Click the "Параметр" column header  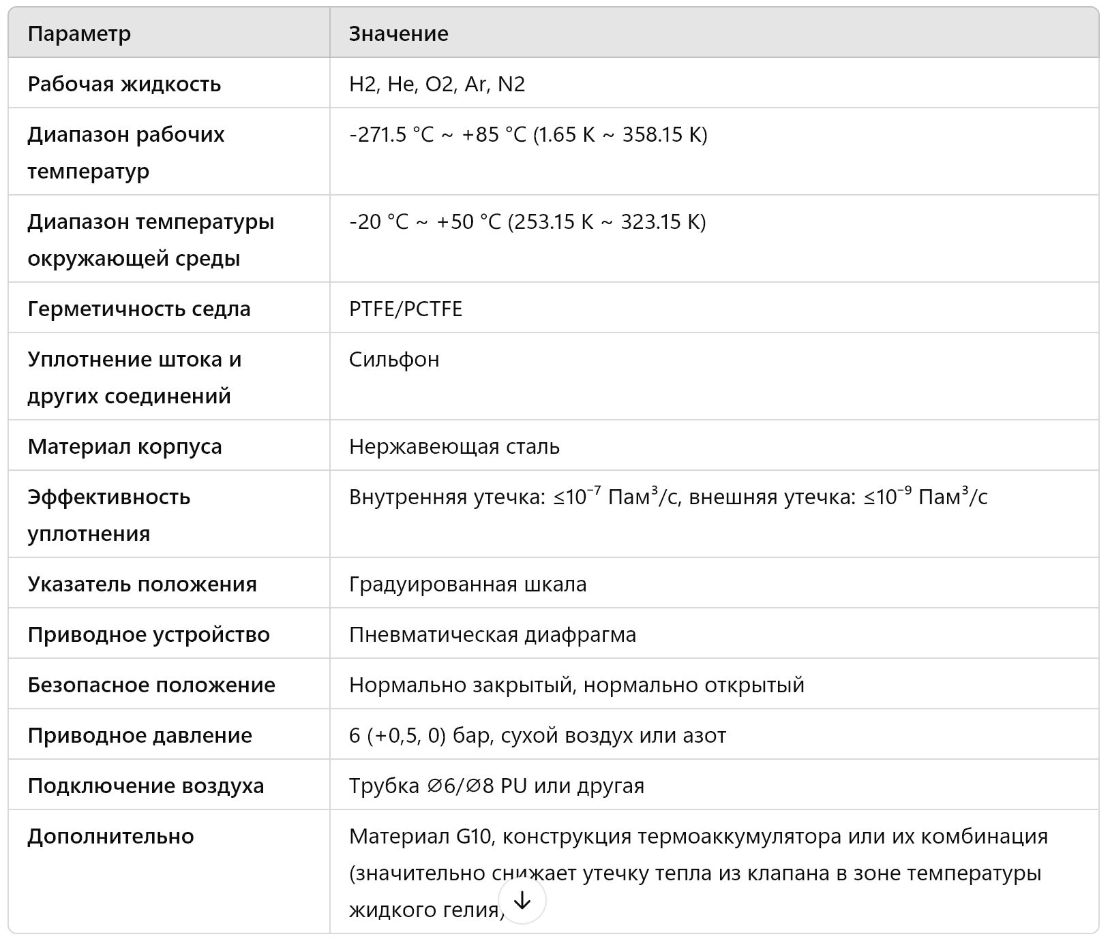point(79,33)
